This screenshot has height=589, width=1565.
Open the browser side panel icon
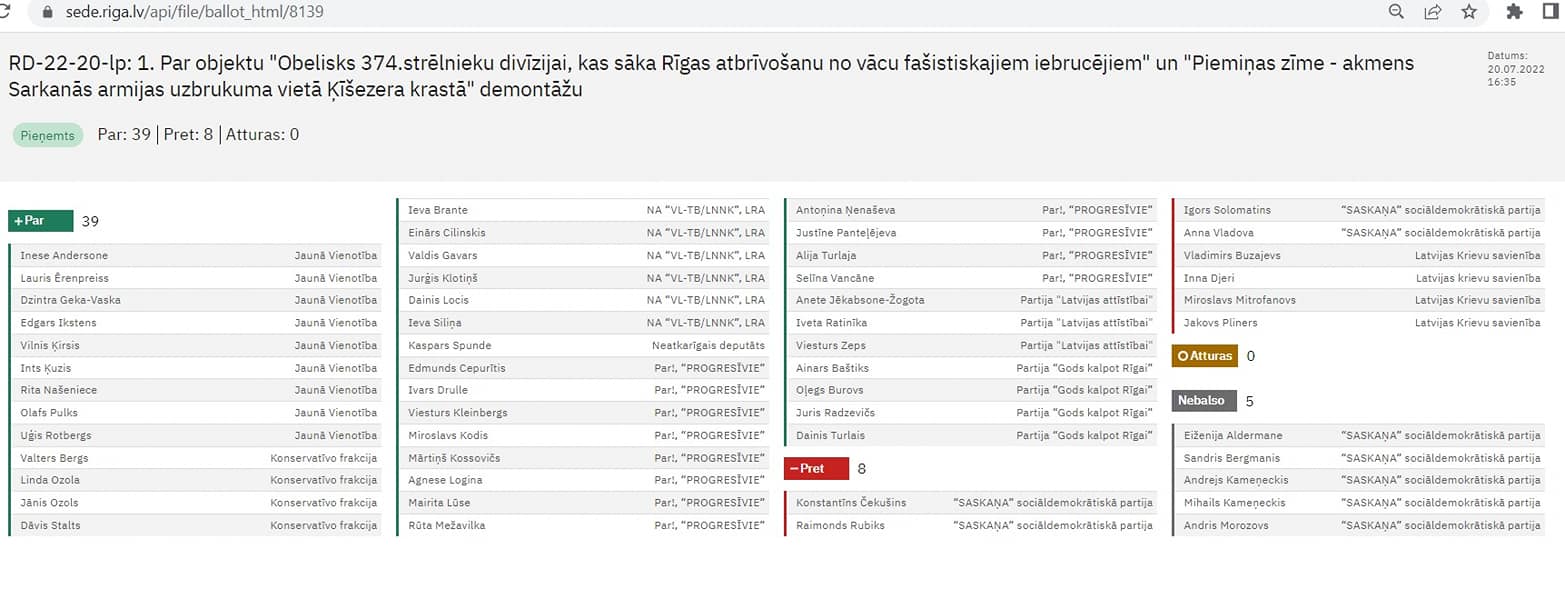[1550, 12]
